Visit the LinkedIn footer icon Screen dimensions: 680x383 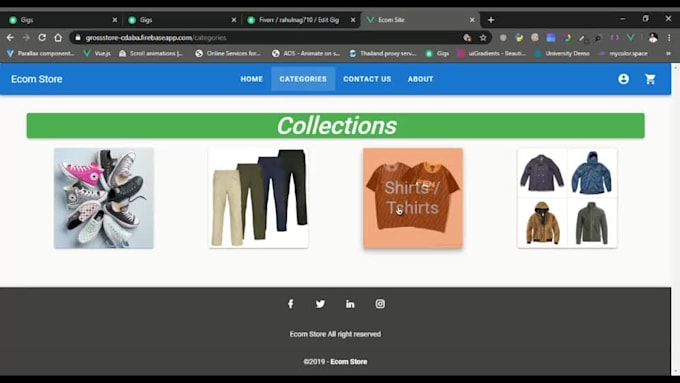pyautogui.click(x=350, y=304)
